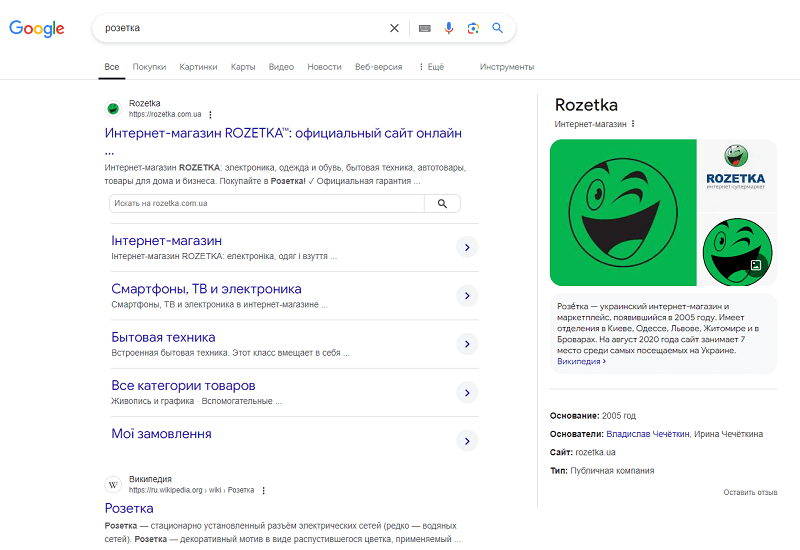Viewport: 800px width, 550px height.
Task: Click the Wikipedia W favicon
Action: 113,484
